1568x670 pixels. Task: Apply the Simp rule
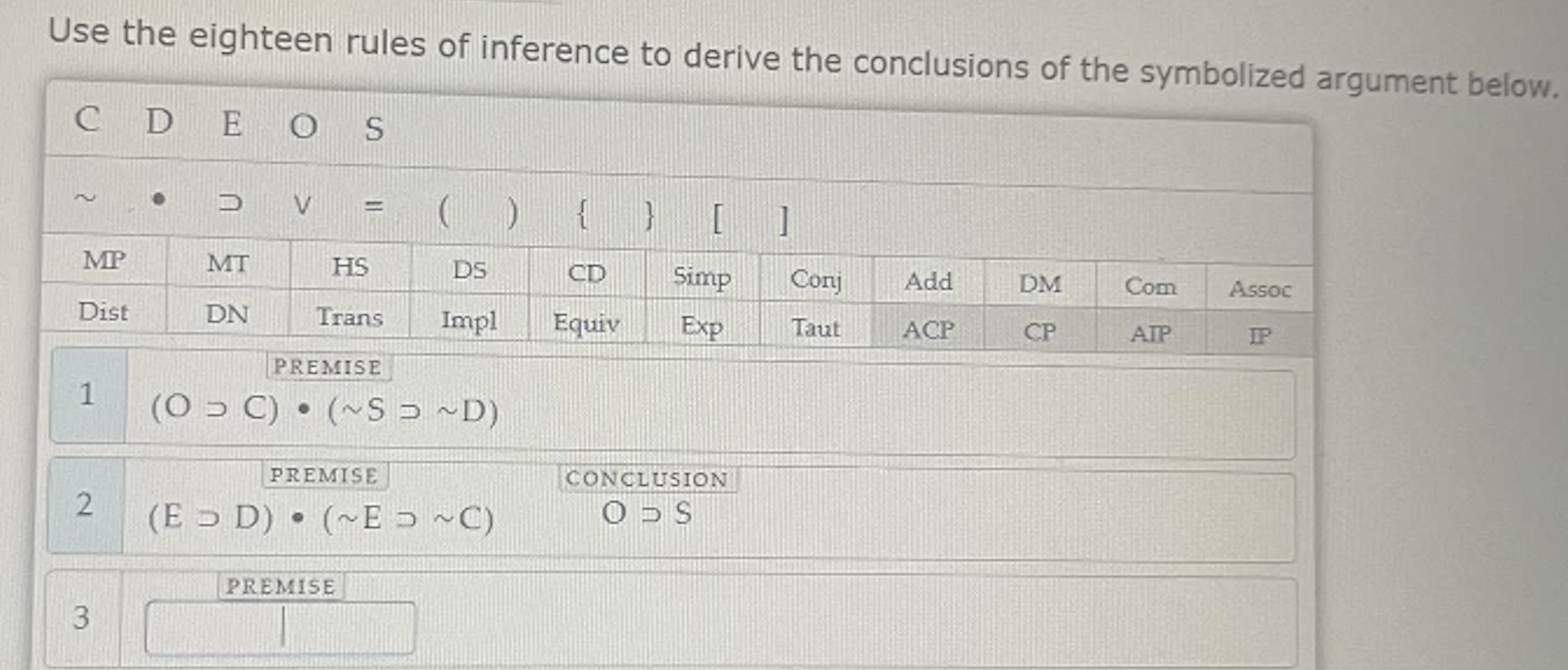click(701, 278)
